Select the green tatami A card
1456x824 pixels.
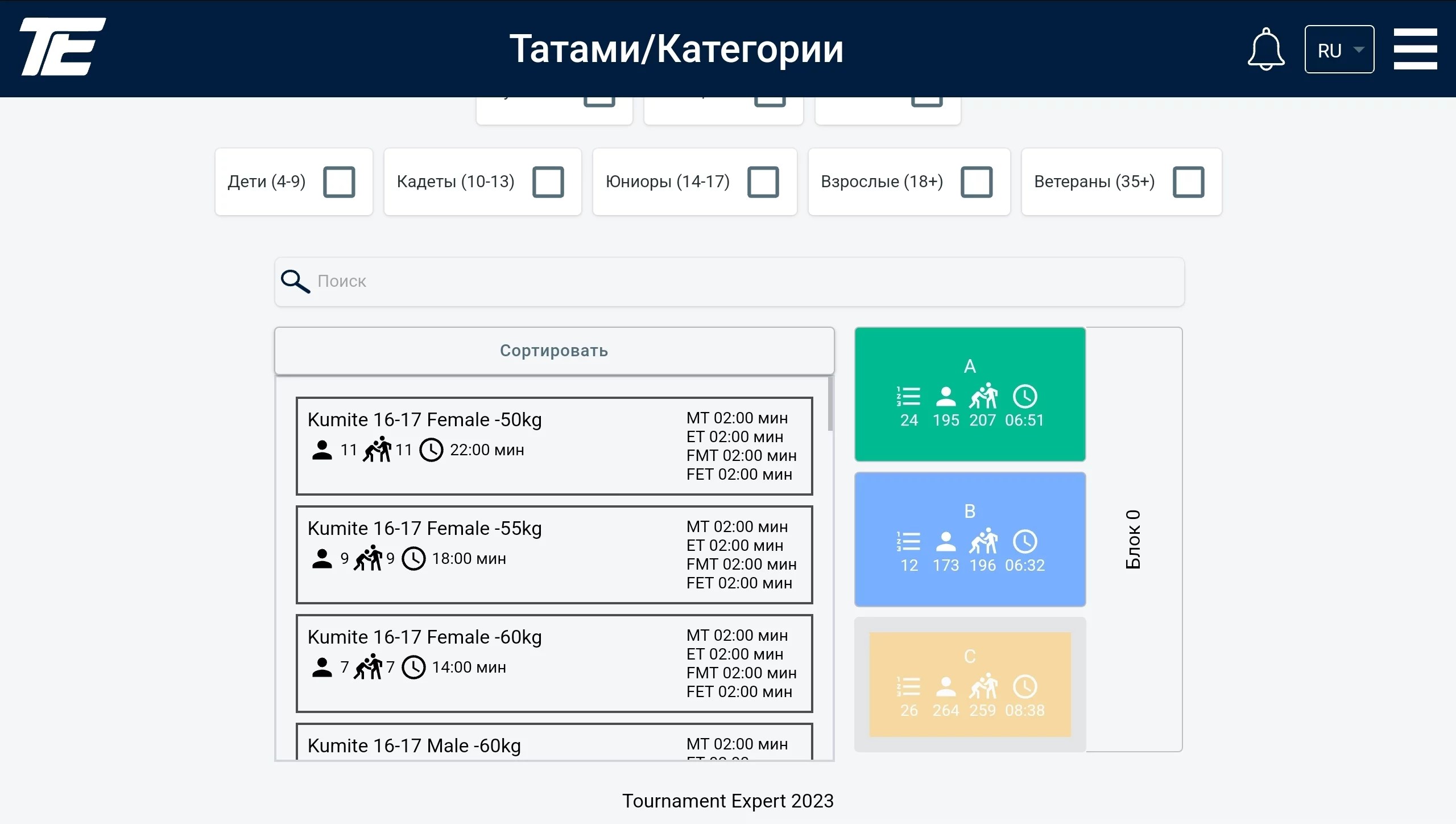[970, 394]
